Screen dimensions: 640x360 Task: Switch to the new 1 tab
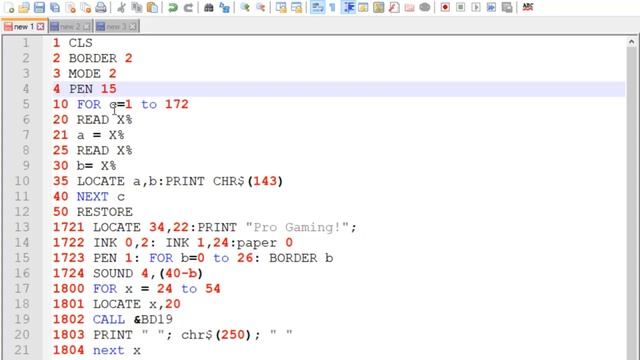(24, 27)
